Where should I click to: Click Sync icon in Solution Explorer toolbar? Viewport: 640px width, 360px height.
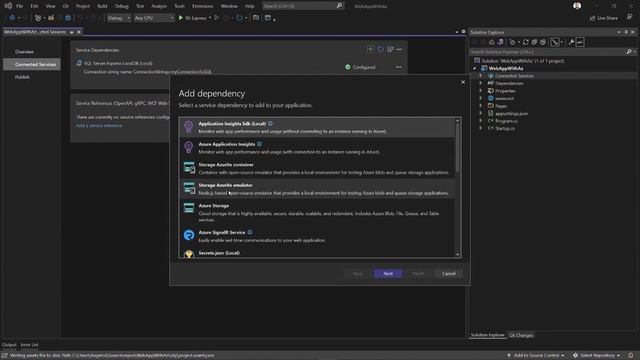pos(526,42)
